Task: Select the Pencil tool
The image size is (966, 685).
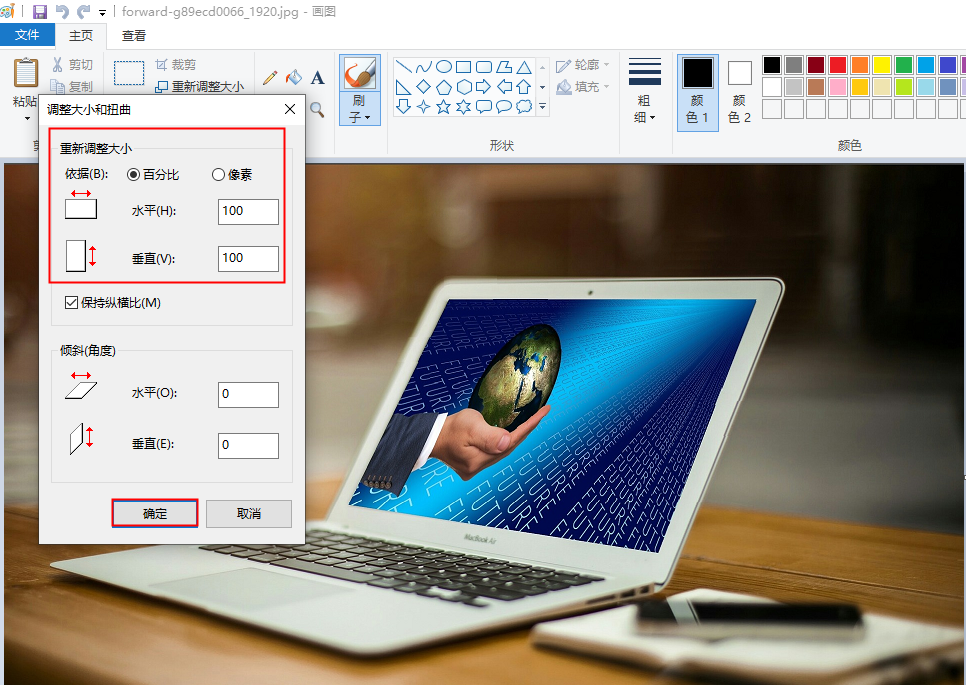Action: click(270, 78)
